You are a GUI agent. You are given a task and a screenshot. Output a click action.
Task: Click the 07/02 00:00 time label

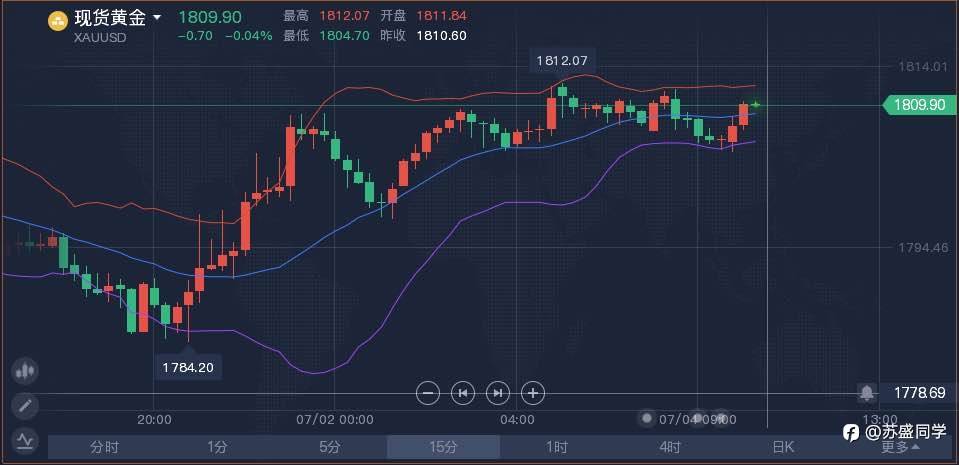tap(335, 420)
